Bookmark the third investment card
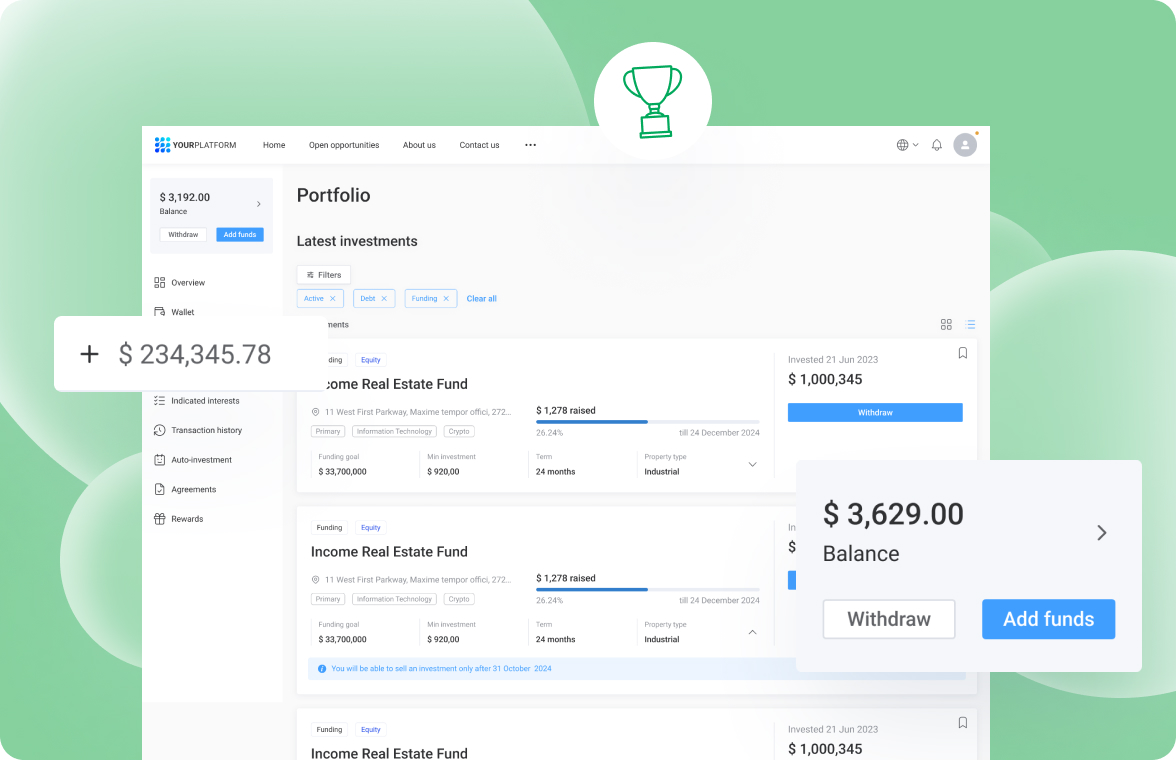1176x760 pixels. [x=963, y=723]
